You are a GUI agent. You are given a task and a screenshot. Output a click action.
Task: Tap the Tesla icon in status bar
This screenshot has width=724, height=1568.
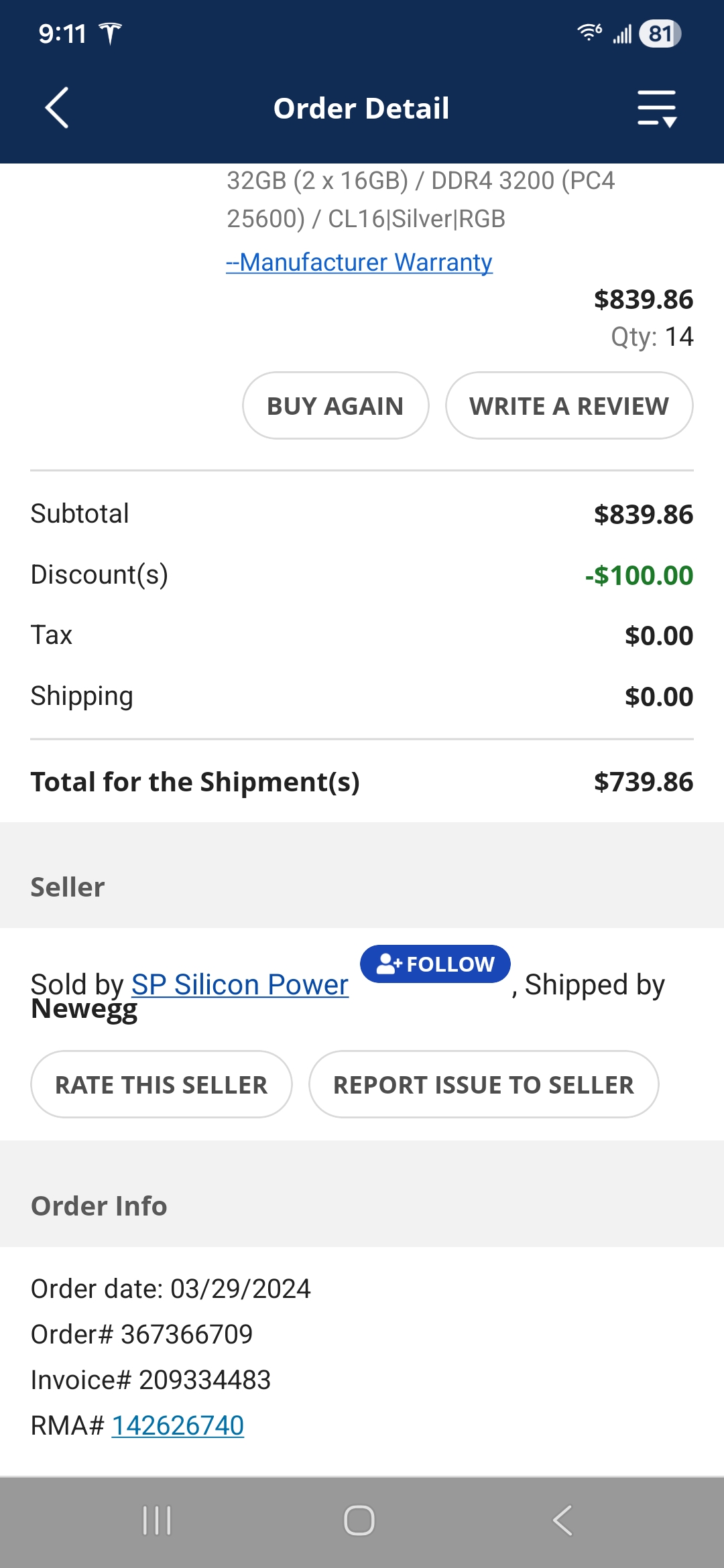[110, 34]
